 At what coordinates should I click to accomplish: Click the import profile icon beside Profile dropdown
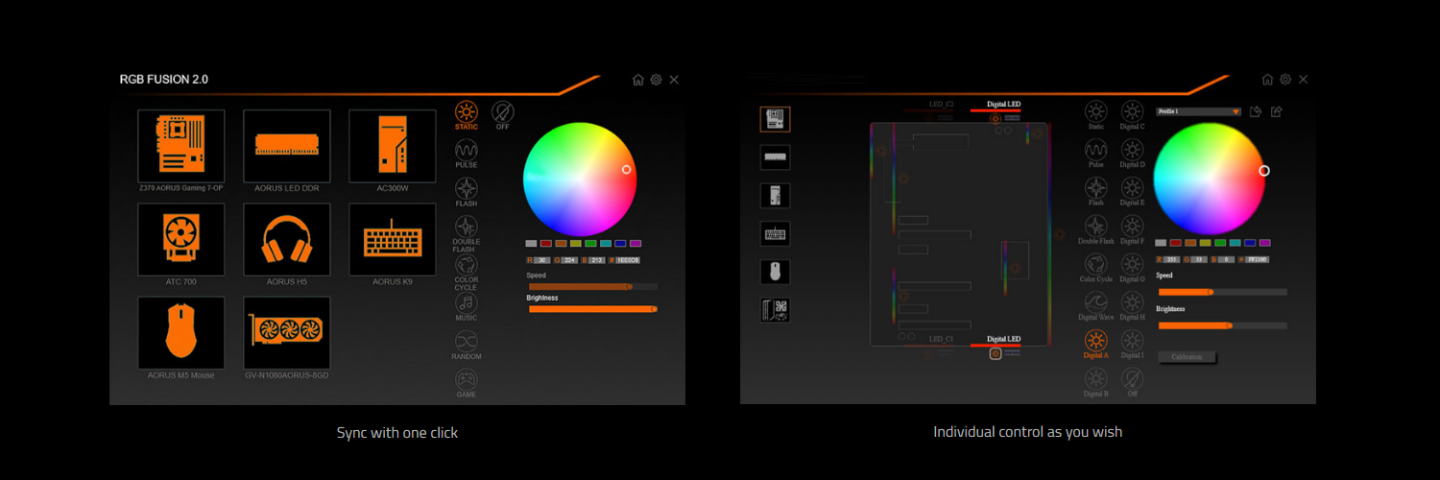point(1256,112)
